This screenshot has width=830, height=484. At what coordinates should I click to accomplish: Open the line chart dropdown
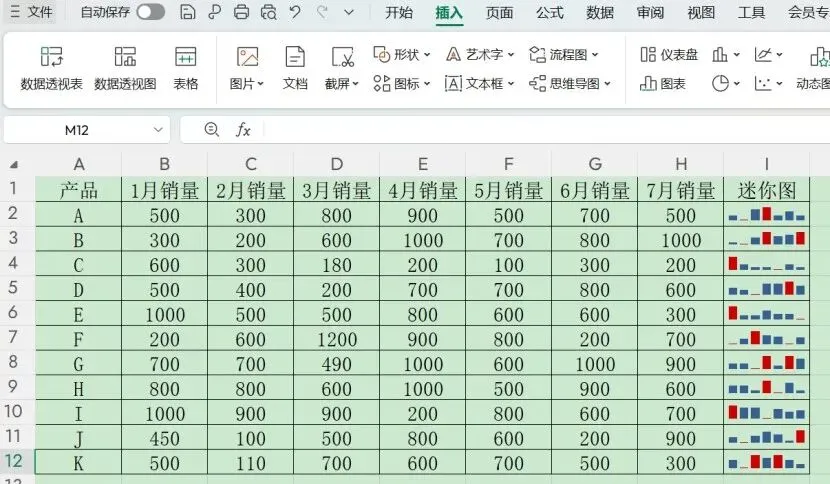(769, 54)
